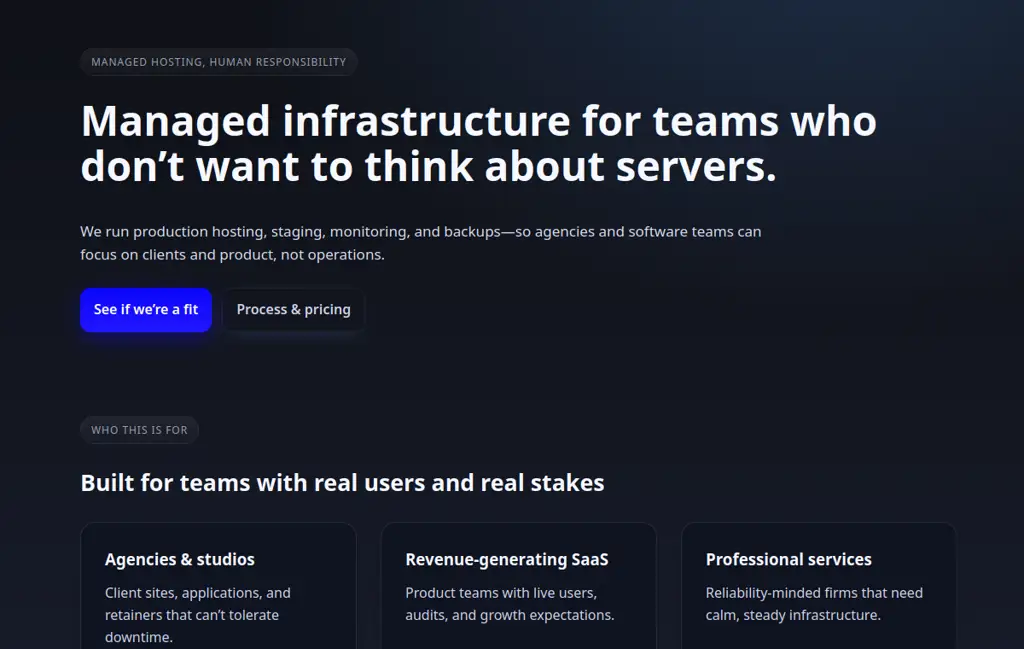Open Process & pricing

[293, 310]
